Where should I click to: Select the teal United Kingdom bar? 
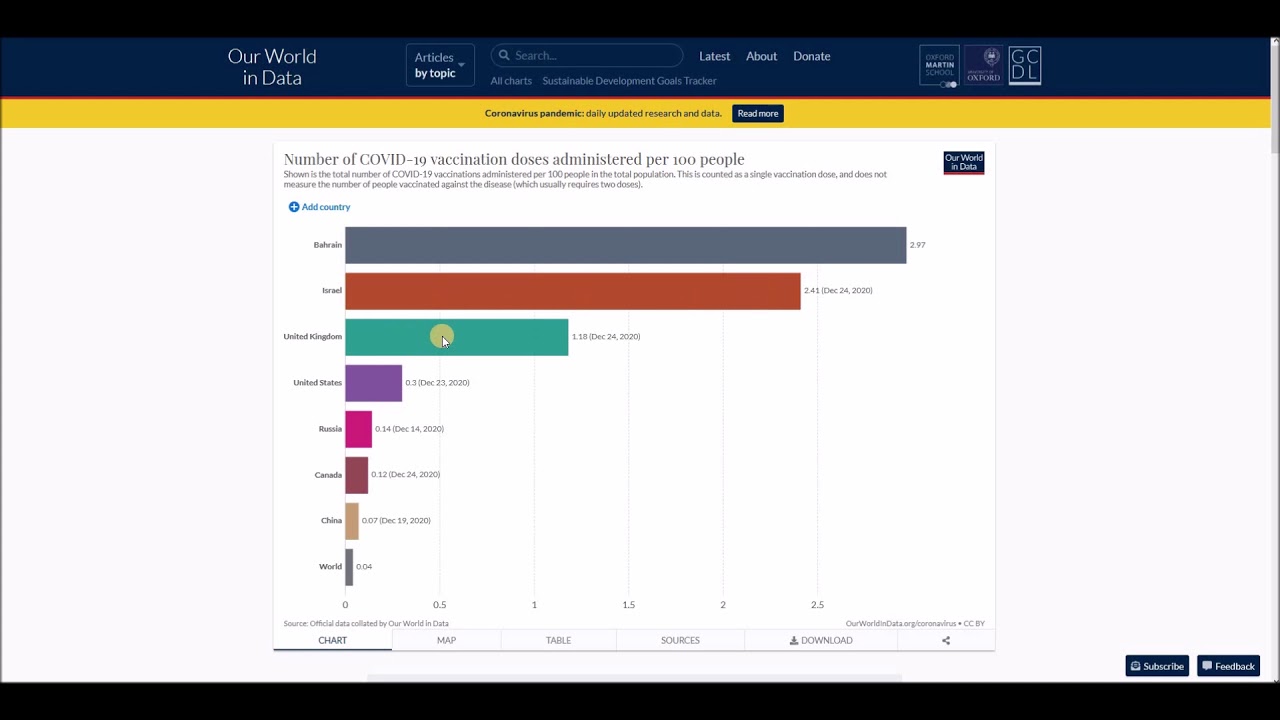500,337
